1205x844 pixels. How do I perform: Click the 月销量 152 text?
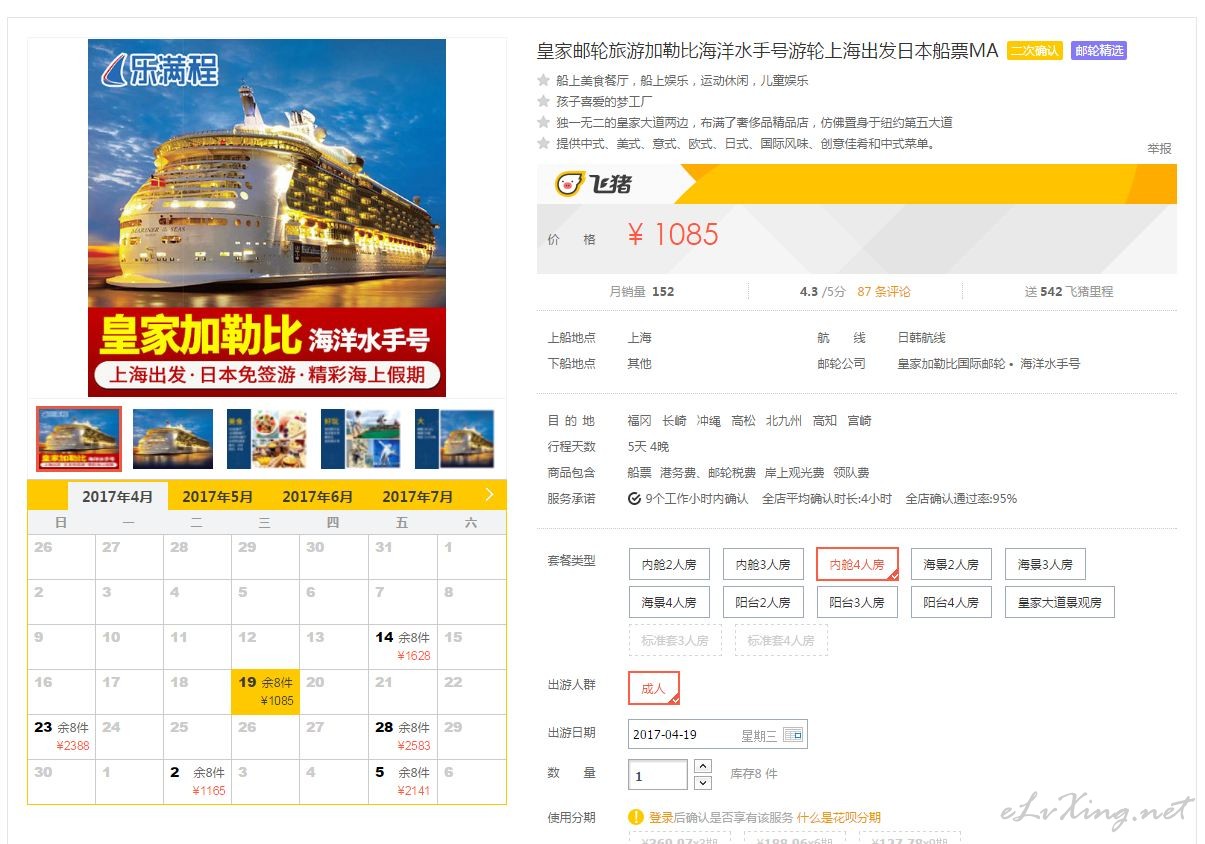point(642,291)
